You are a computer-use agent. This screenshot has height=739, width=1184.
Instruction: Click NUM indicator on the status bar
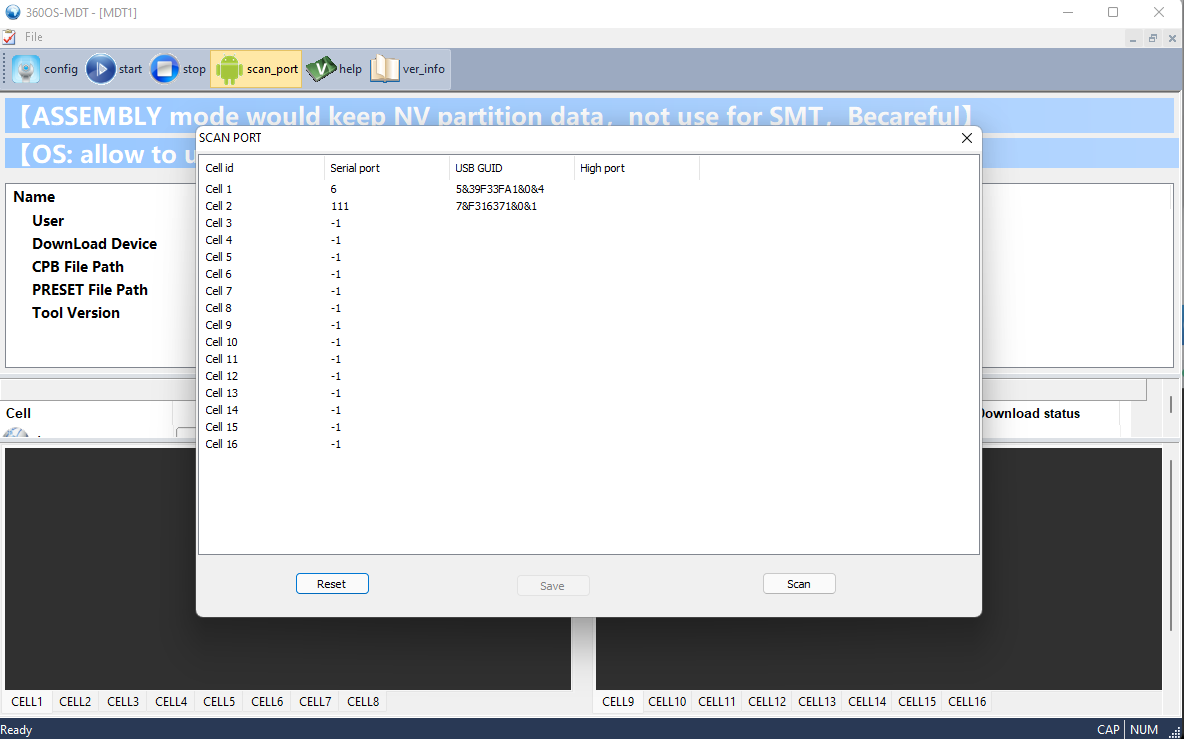pyautogui.click(x=1143, y=729)
